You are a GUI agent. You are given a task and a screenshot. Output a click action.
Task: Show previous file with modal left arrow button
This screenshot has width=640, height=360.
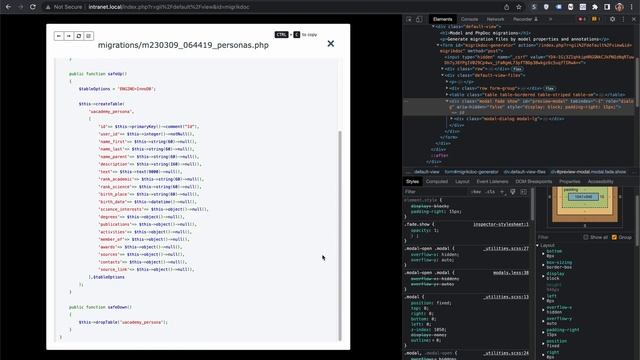click(59, 36)
